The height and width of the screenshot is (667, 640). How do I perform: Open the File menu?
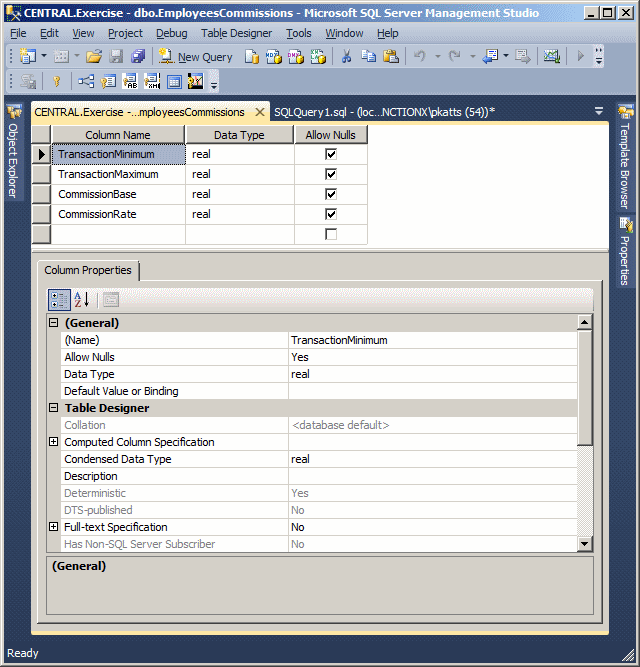click(x=18, y=33)
